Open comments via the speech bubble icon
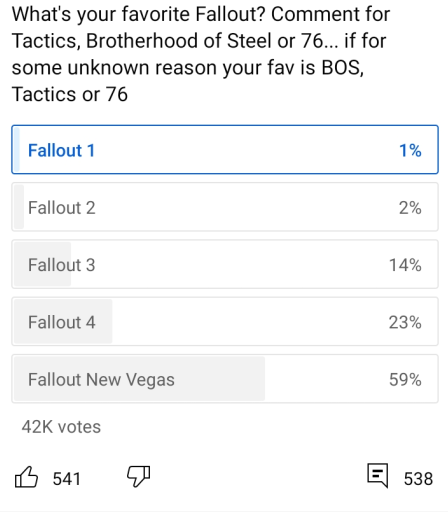The width and height of the screenshot is (448, 512). tap(378, 475)
